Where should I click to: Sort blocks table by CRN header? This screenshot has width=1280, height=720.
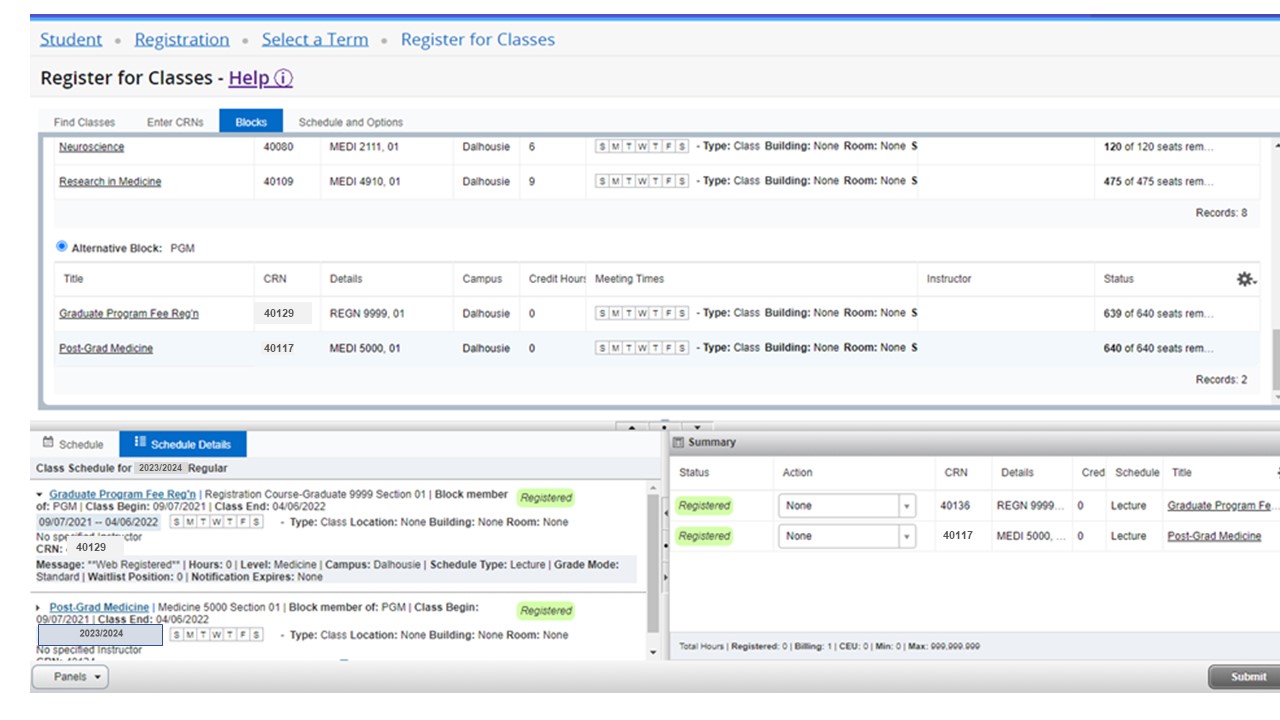pyautogui.click(x=275, y=279)
